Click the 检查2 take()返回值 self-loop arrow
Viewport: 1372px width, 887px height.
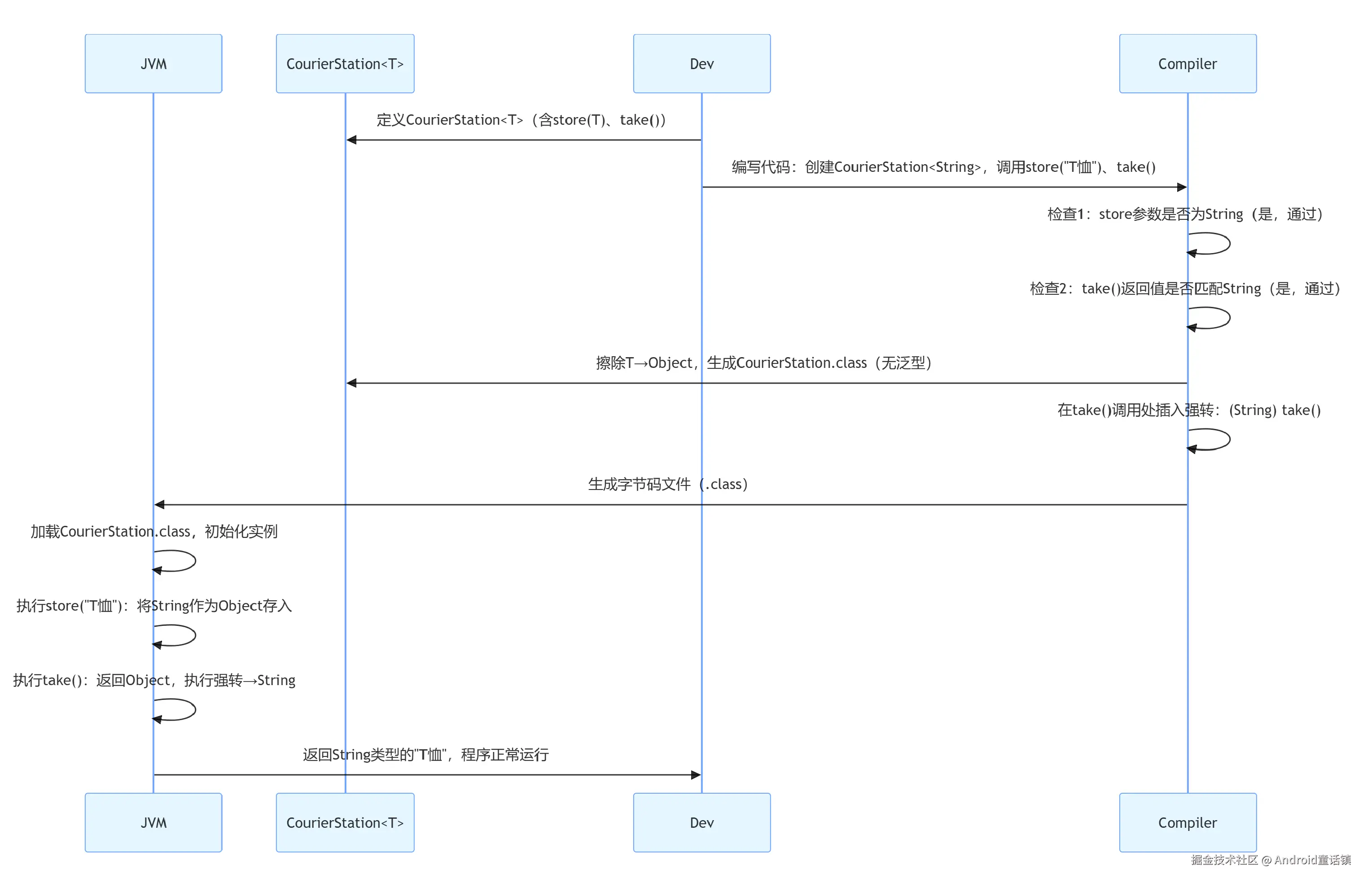tap(1210, 318)
